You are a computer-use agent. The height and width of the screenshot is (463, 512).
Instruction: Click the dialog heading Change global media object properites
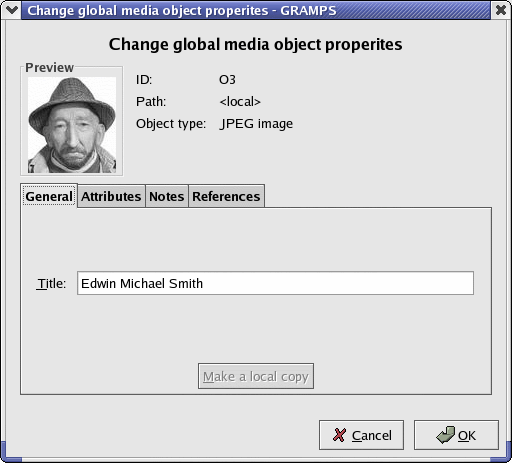(x=255, y=45)
